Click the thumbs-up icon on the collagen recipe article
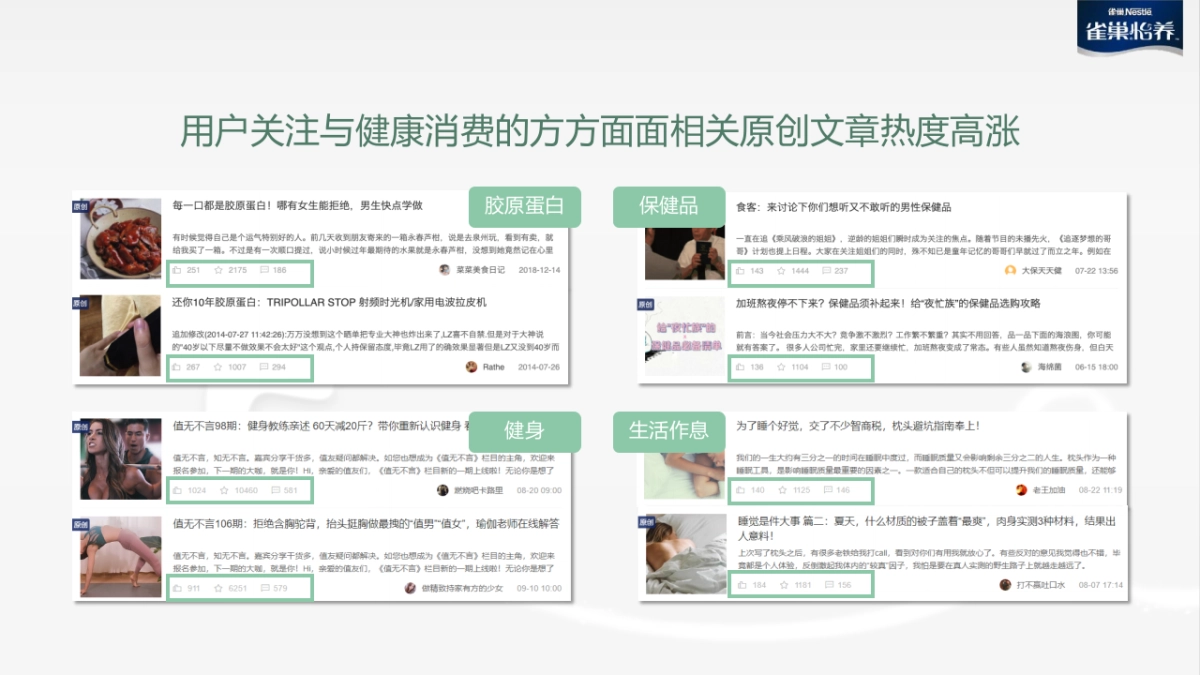 (177, 270)
